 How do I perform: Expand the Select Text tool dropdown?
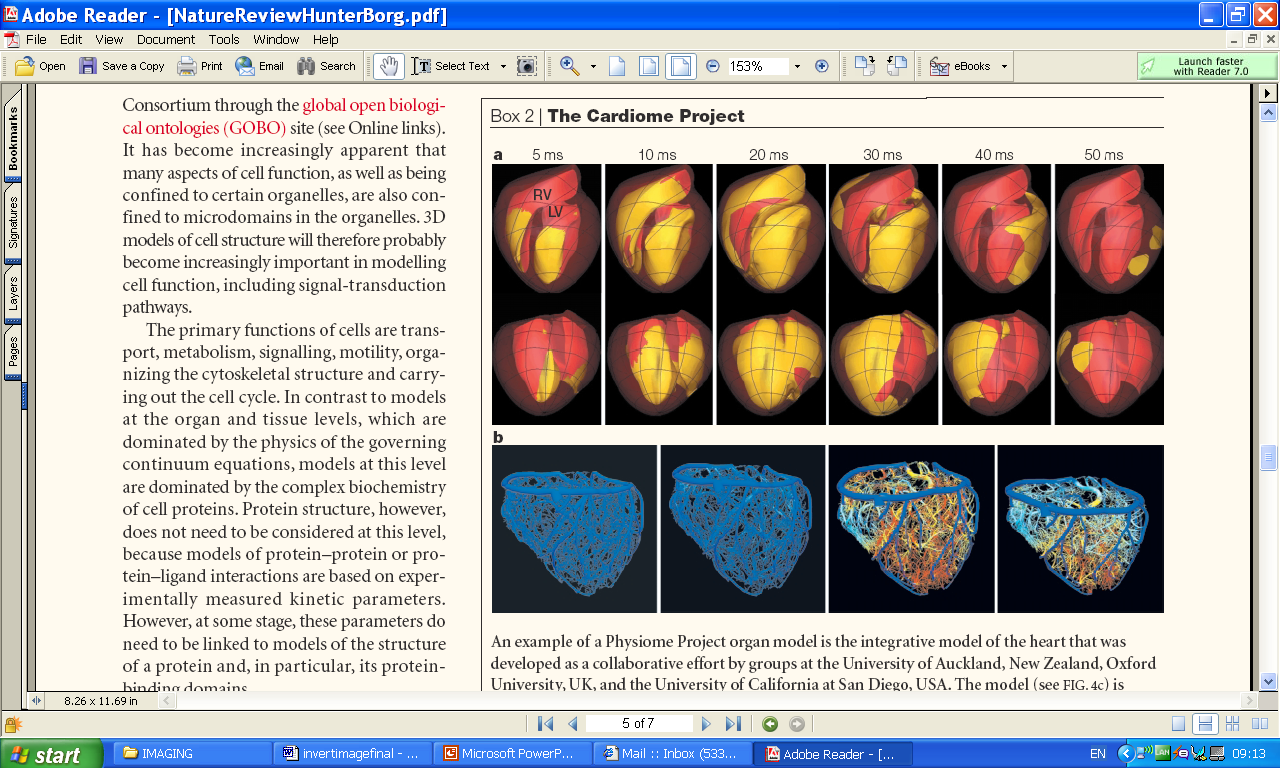pyautogui.click(x=503, y=66)
